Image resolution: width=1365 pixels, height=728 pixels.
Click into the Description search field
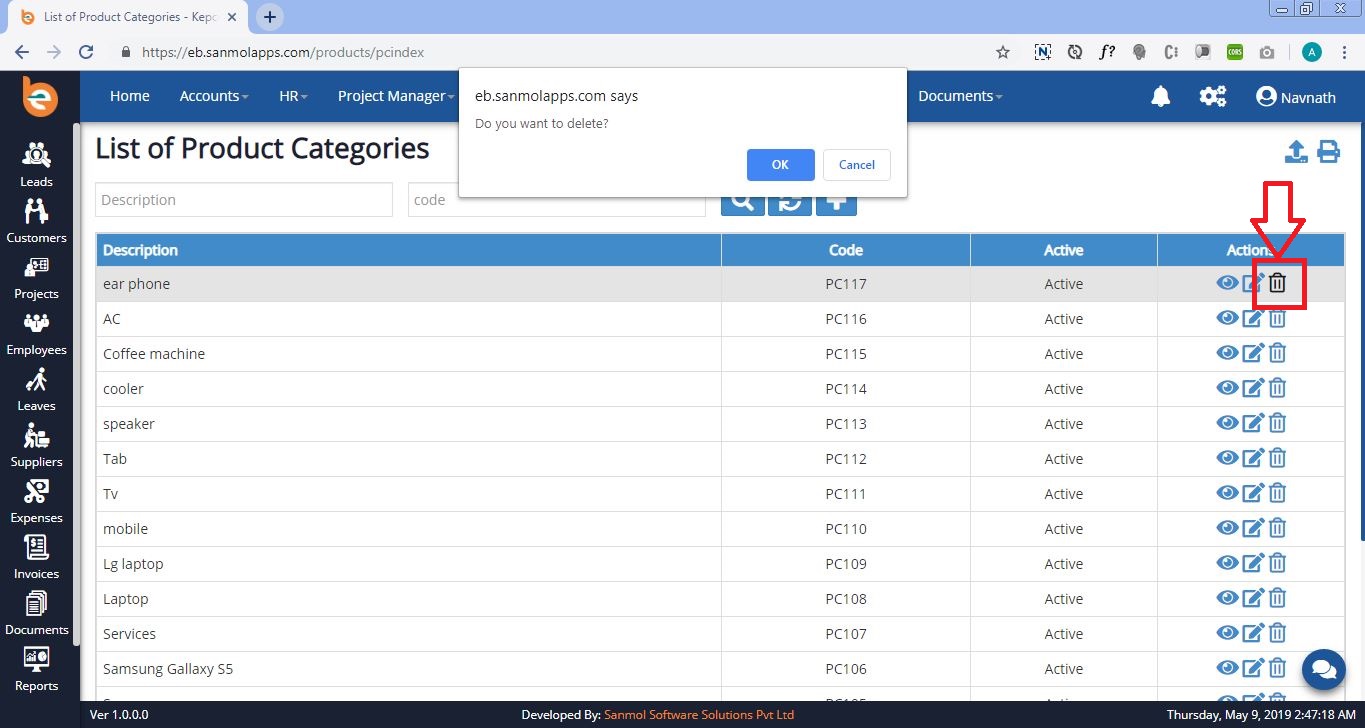coord(244,200)
